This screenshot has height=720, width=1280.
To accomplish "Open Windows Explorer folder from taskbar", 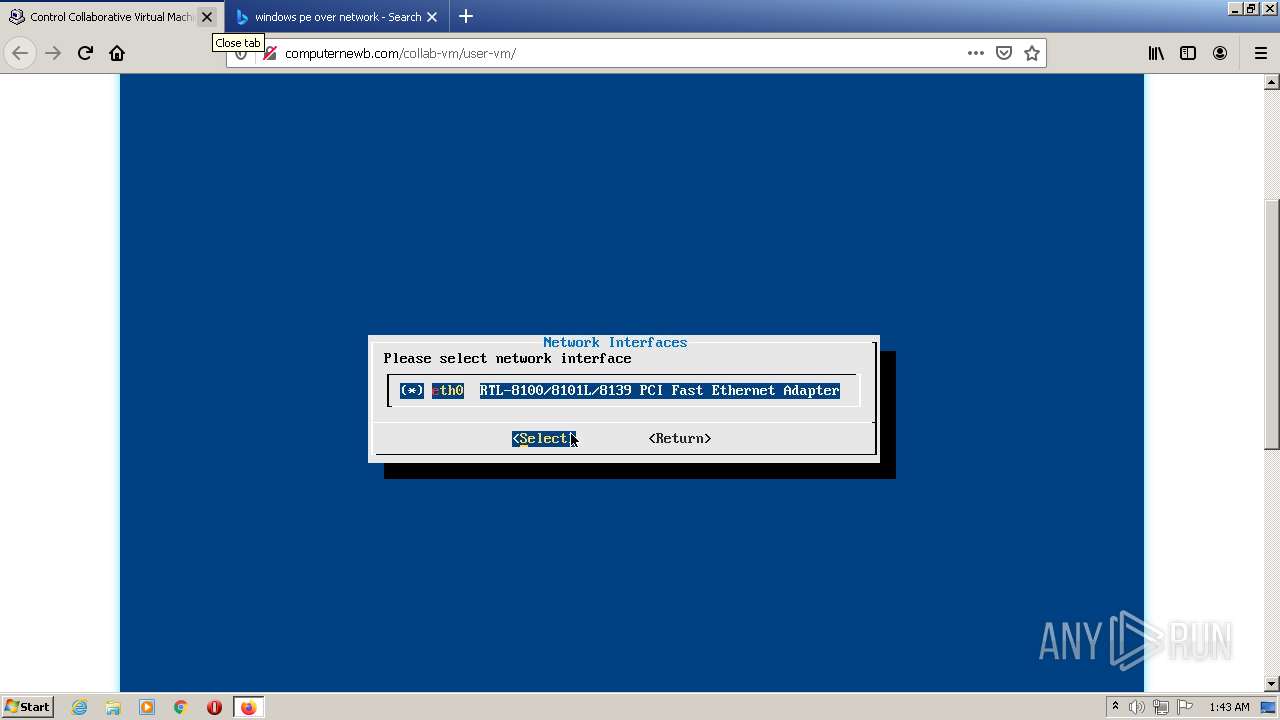I will click(x=113, y=707).
